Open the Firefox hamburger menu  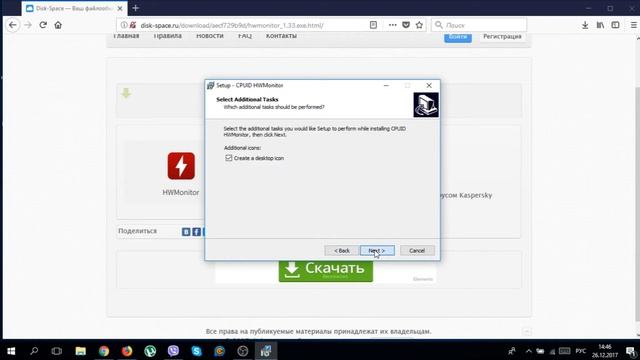[x=633, y=25]
